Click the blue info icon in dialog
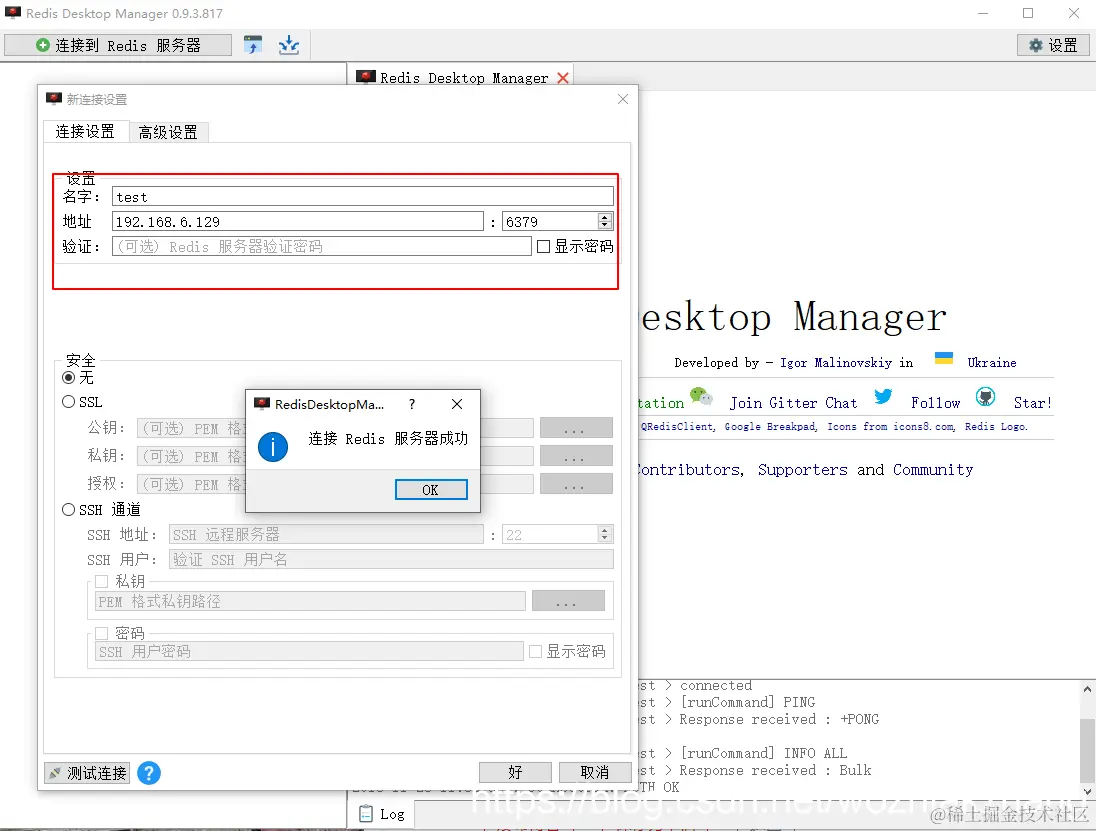Screen dimensions: 1096x831 273,447
